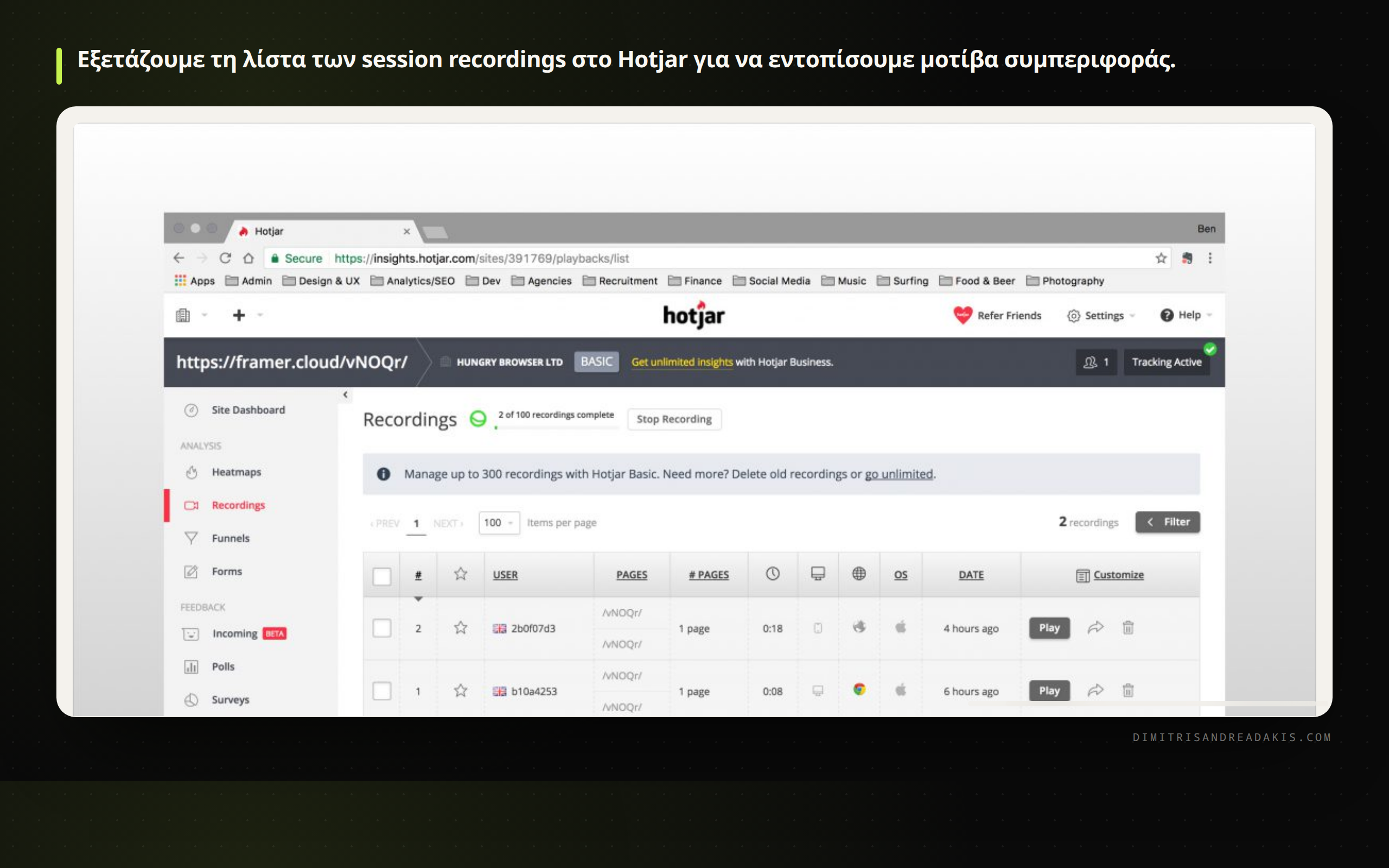Go to page 1 in pagination
Image resolution: width=1389 pixels, height=868 pixels.
pos(416,524)
